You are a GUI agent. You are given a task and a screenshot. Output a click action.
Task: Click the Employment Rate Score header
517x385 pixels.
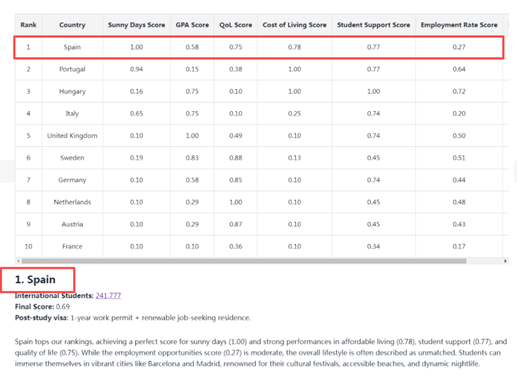pos(459,25)
